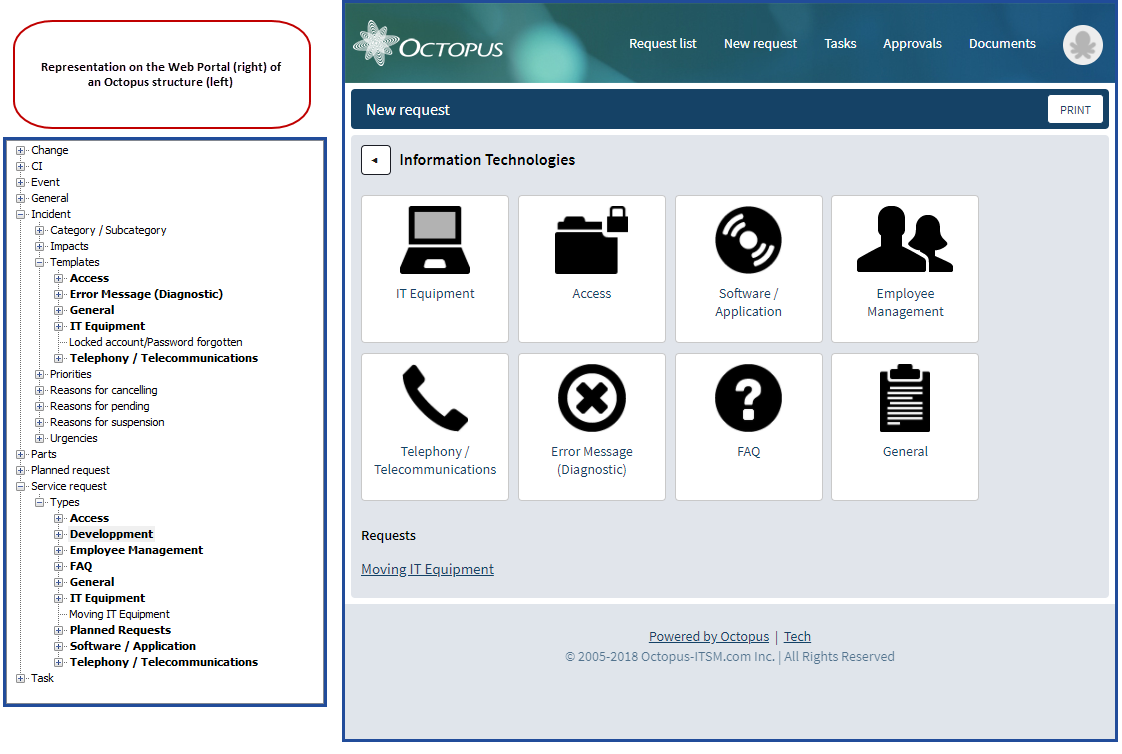Open the Moving IT Equipment request link
Viewport: 1122px width, 754px height.
pyautogui.click(x=427, y=569)
